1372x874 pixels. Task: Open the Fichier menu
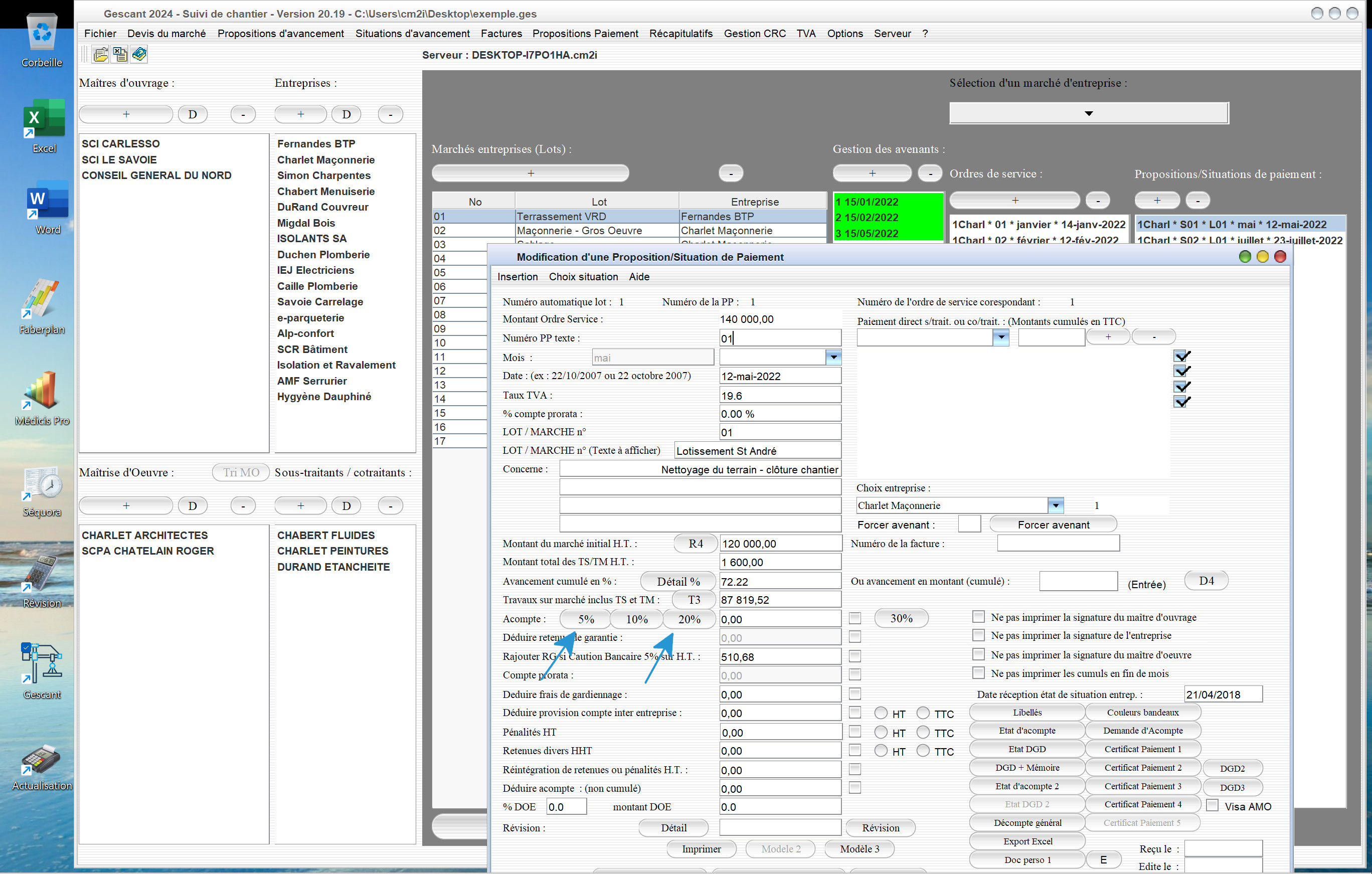pos(100,34)
